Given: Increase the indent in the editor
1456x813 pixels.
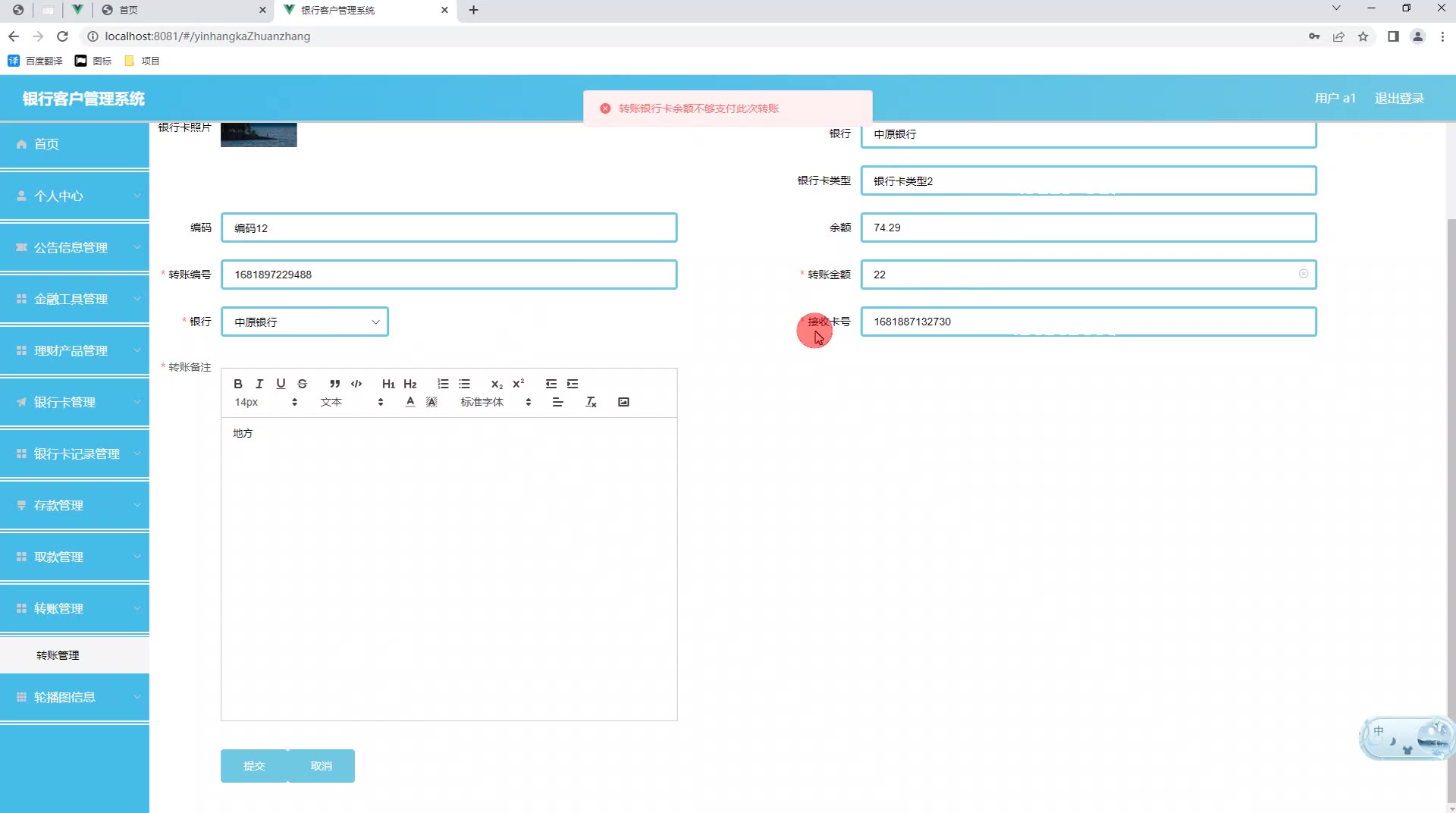Looking at the screenshot, I should tap(573, 384).
